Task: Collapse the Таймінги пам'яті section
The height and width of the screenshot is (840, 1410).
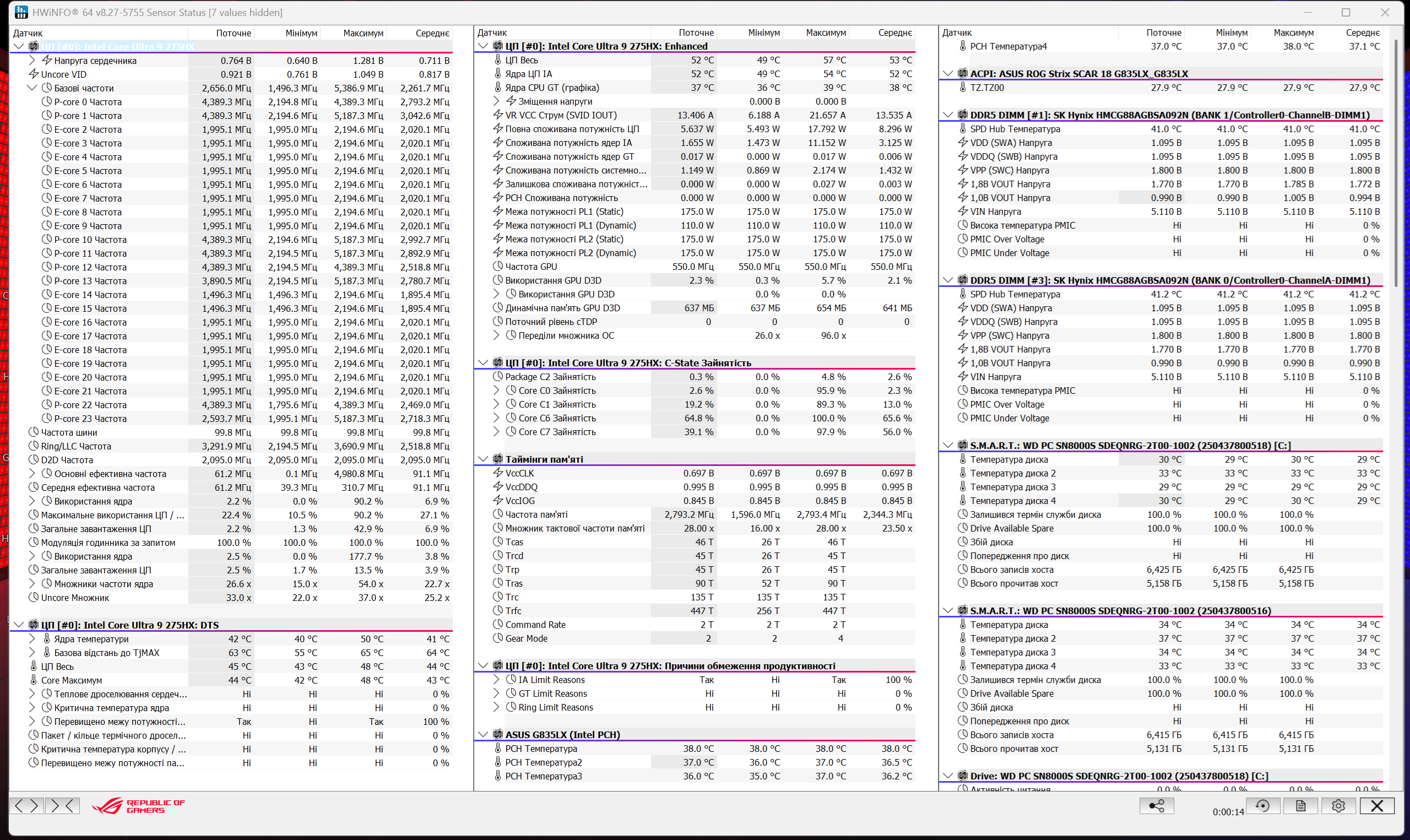Action: [x=482, y=459]
